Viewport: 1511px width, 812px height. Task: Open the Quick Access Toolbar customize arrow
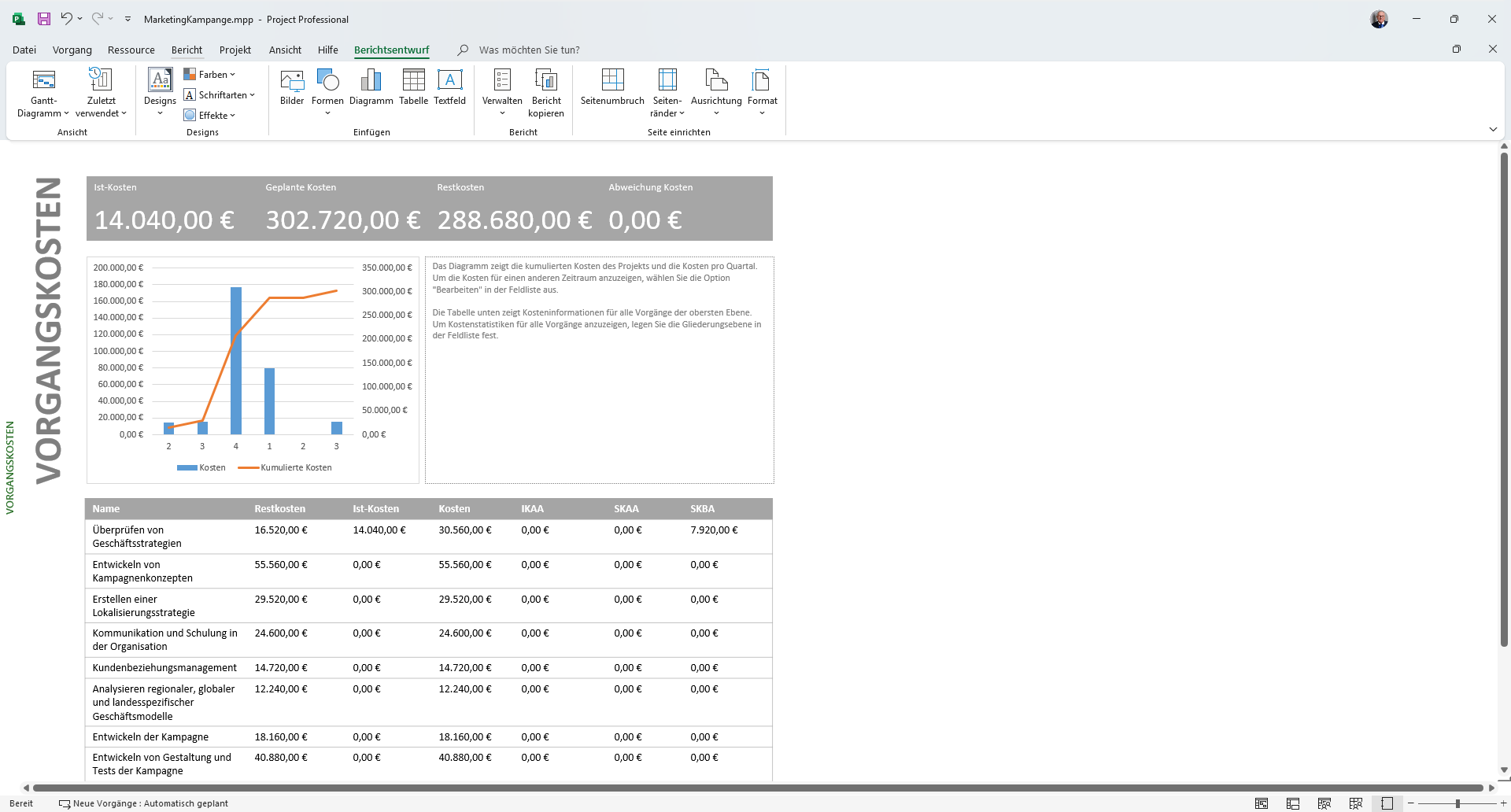(x=127, y=19)
